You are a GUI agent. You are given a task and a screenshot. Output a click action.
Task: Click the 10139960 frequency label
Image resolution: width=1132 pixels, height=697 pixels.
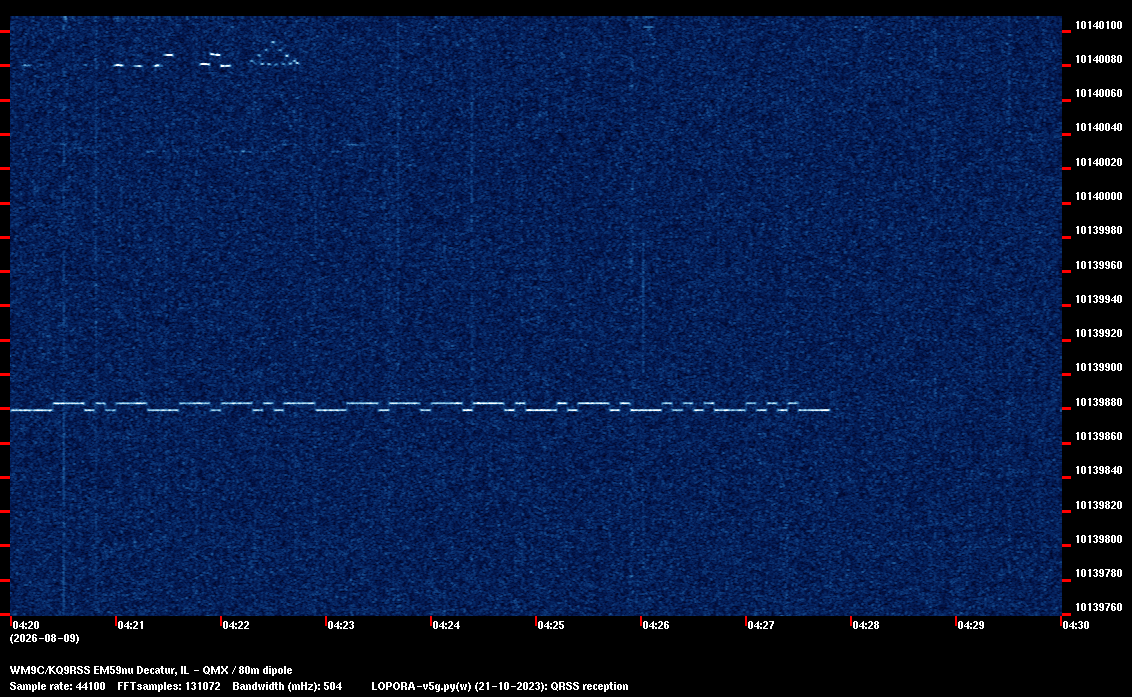coord(1098,264)
